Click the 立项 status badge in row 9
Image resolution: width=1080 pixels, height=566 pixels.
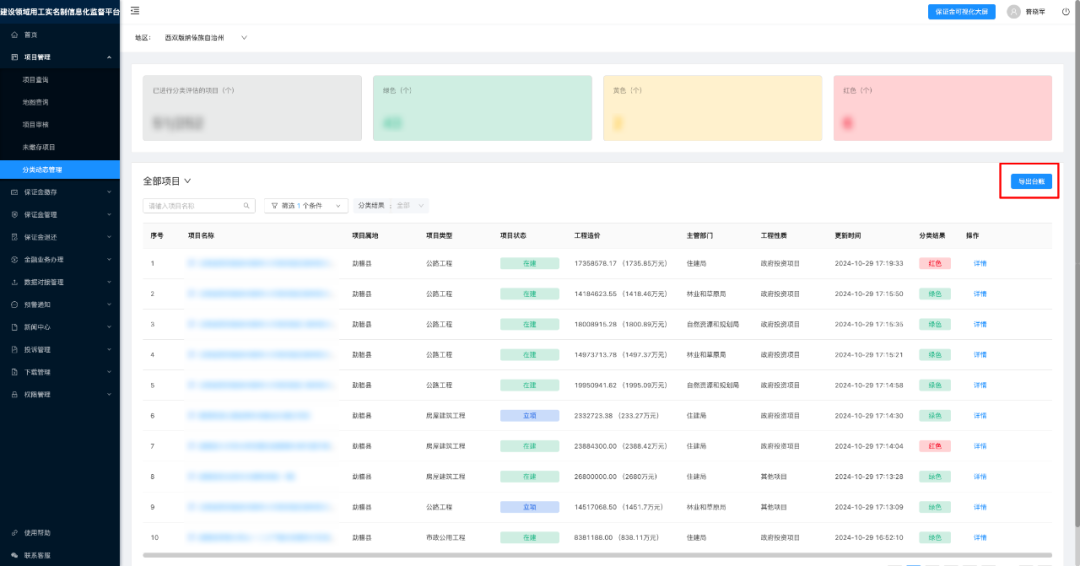530,507
